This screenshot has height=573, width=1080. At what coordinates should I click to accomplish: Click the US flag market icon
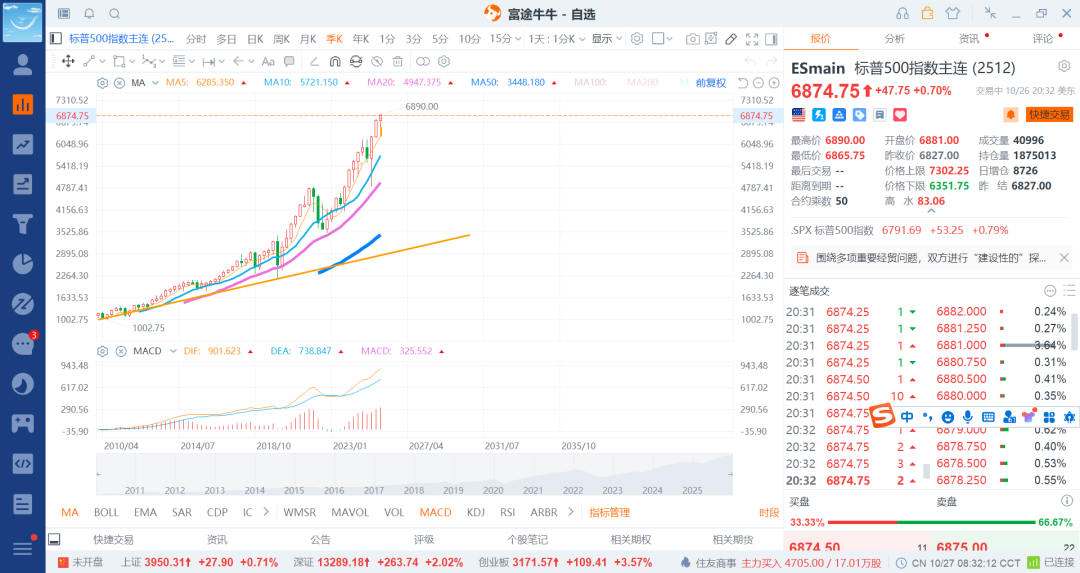pos(798,115)
